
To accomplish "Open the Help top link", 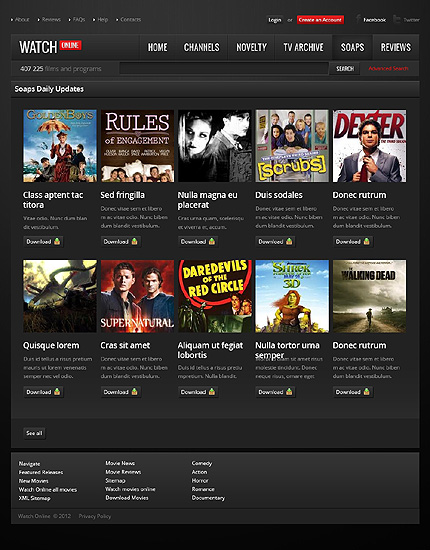I will tap(102, 20).
